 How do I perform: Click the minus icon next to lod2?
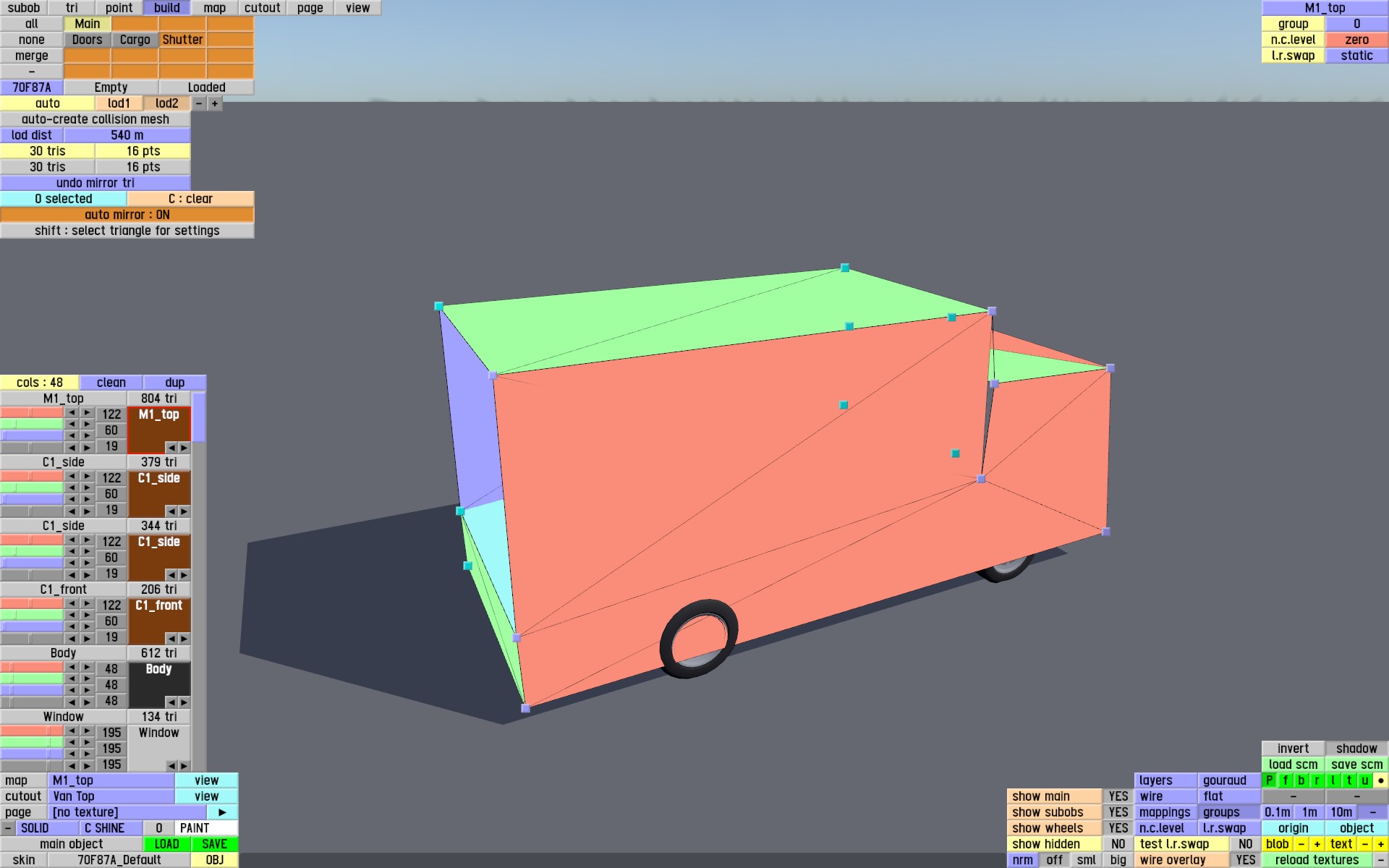coord(199,103)
